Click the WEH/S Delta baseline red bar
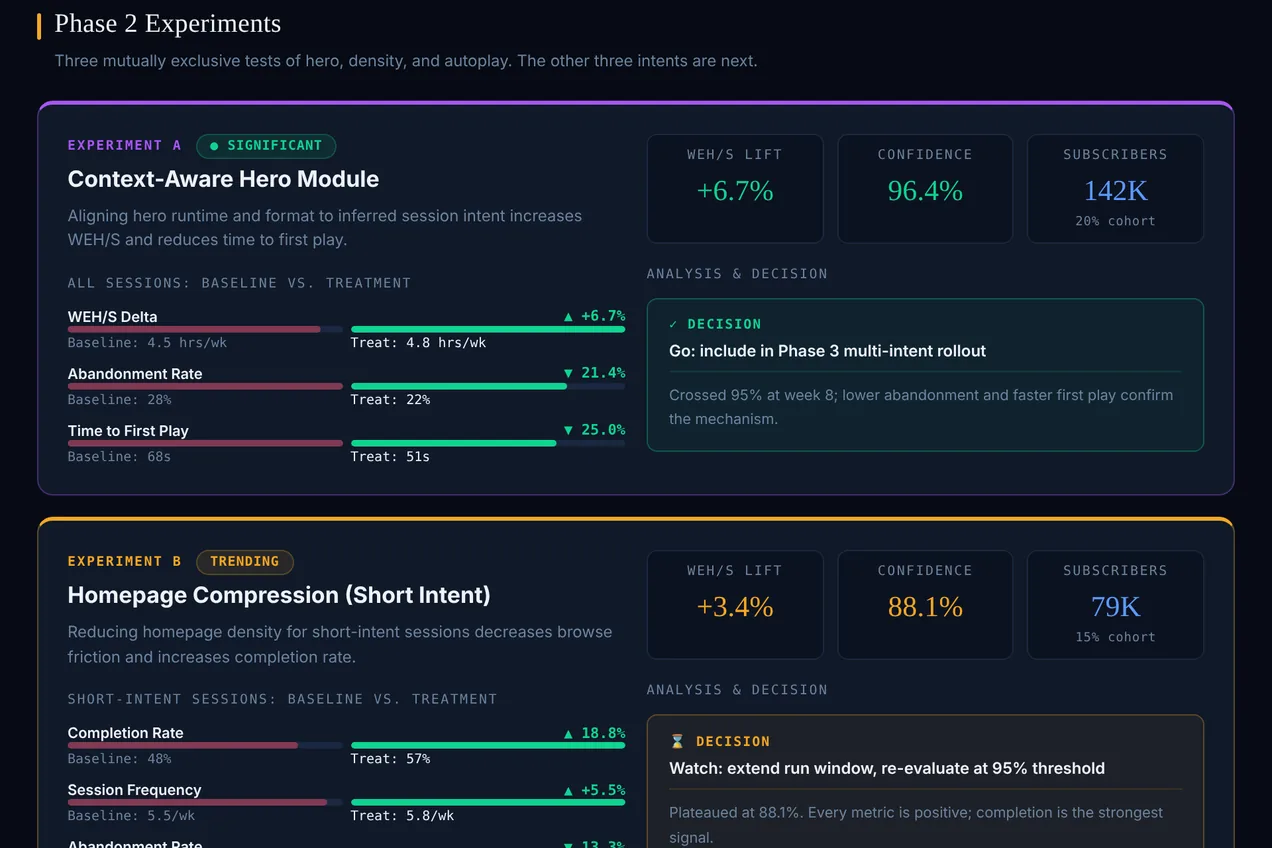 click(194, 329)
